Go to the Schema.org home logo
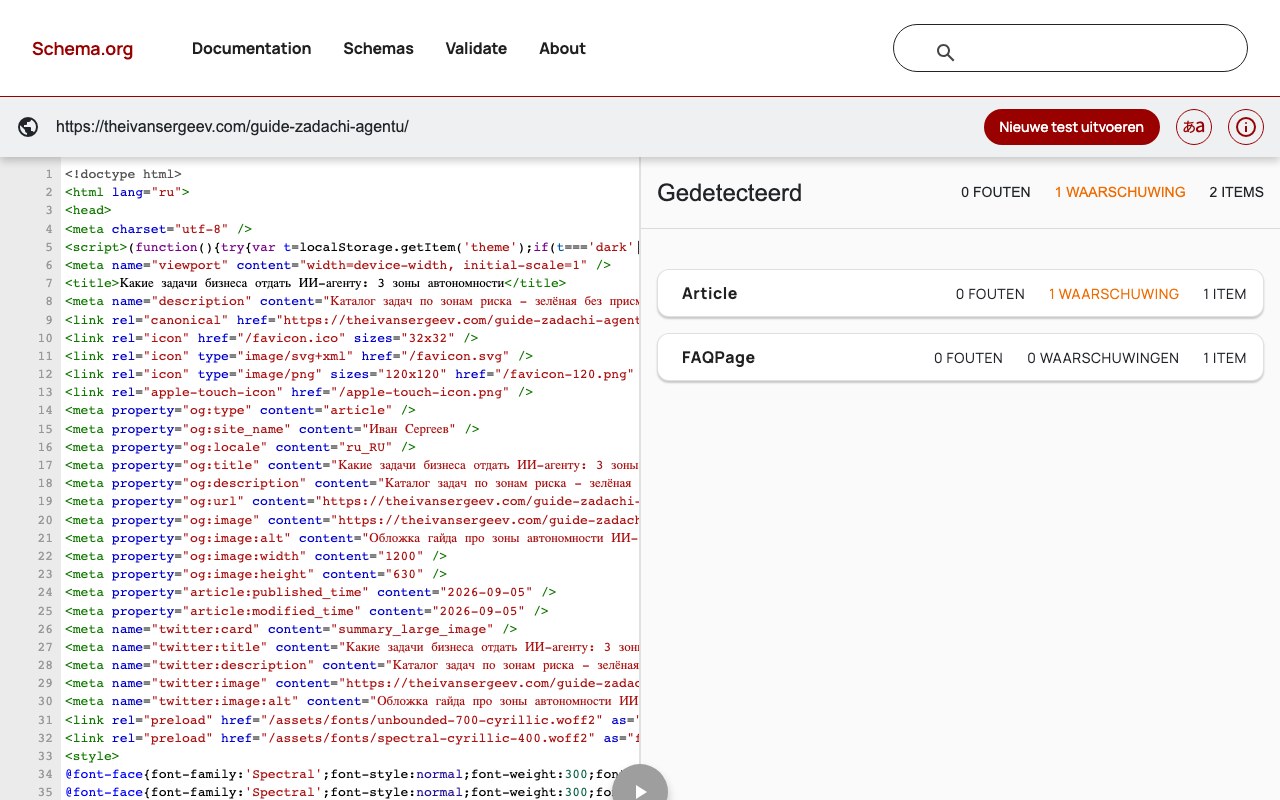Viewport: 1280px width, 800px height. (x=82, y=49)
